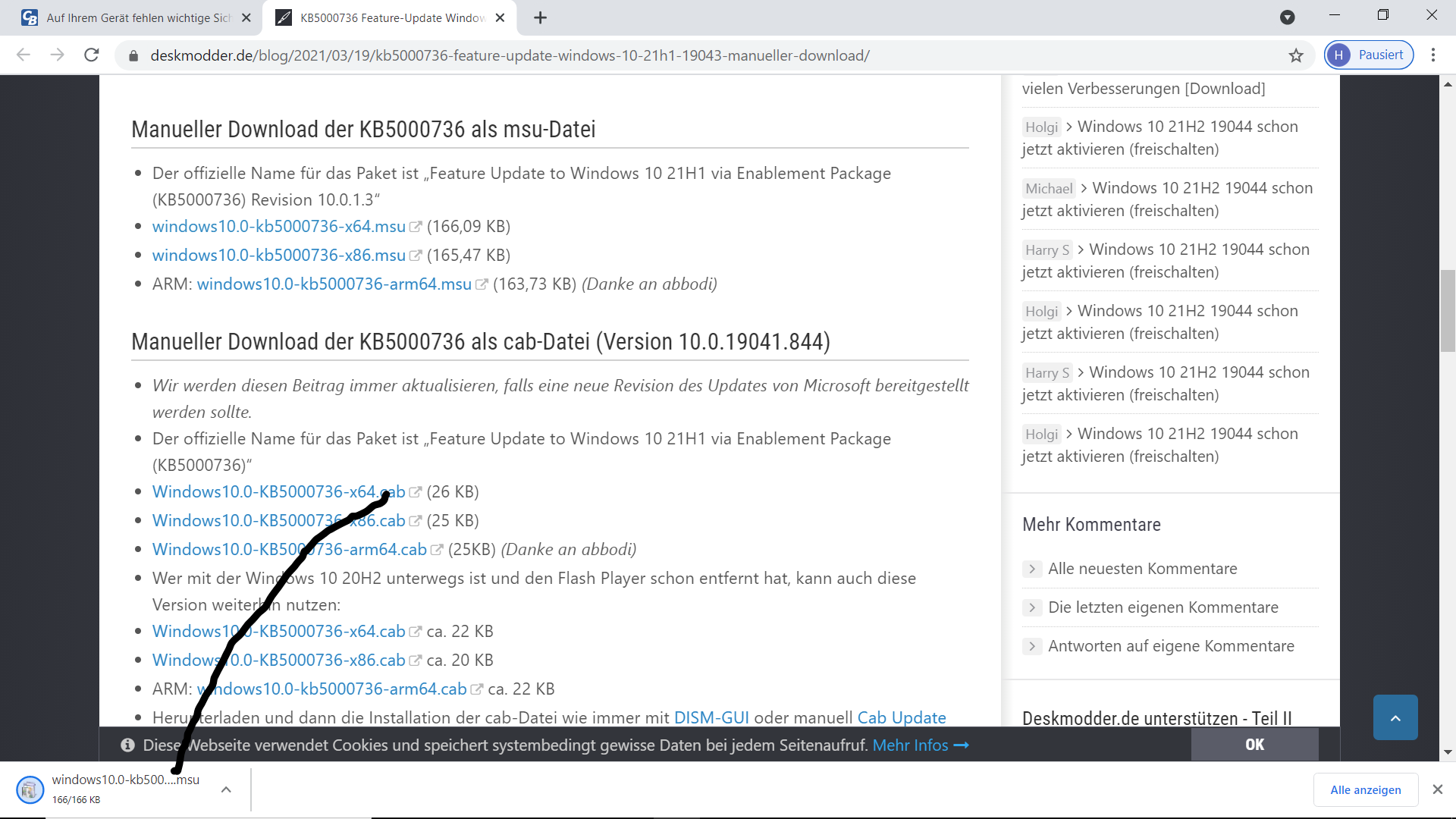The width and height of the screenshot is (1456, 819).
Task: View site security lock information
Action: click(x=133, y=55)
